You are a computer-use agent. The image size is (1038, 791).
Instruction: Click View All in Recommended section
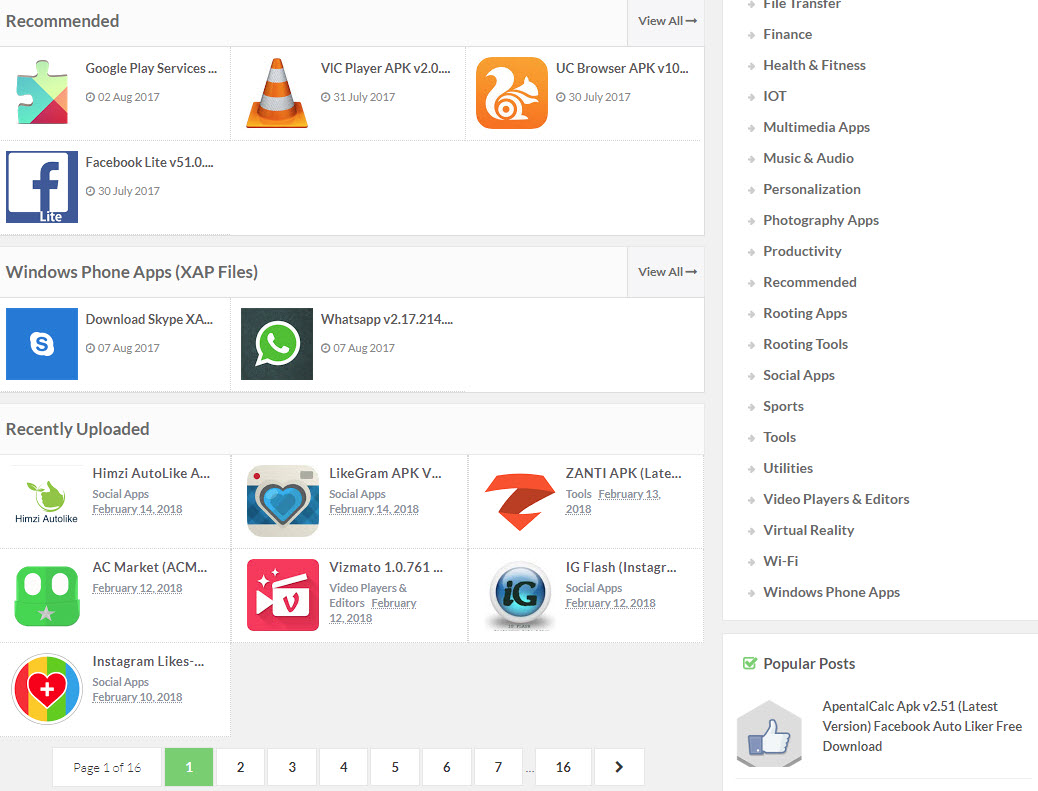pos(667,21)
